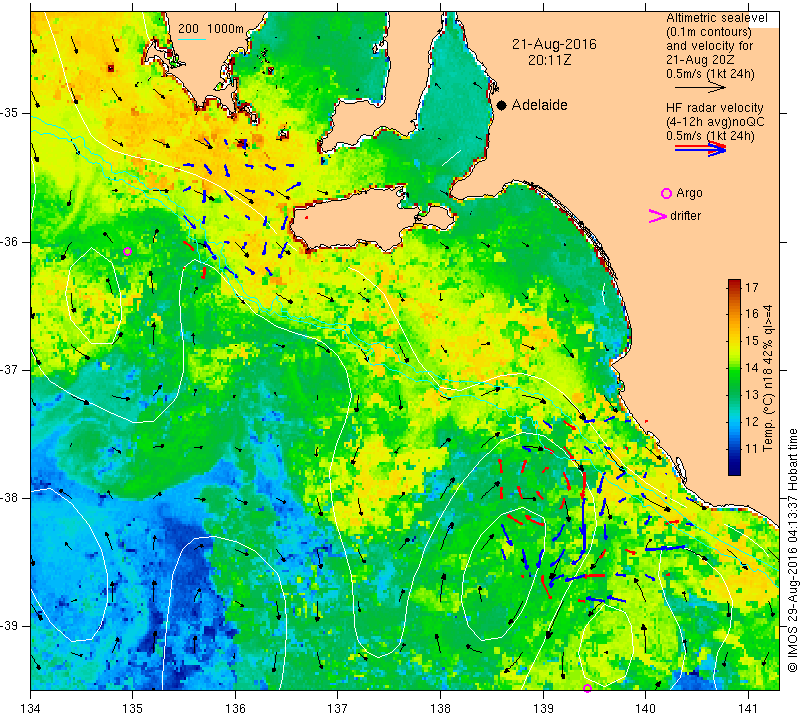The width and height of the screenshot is (800, 720).
Task: Click the black Adelaide city dot marker
Action: click(502, 105)
